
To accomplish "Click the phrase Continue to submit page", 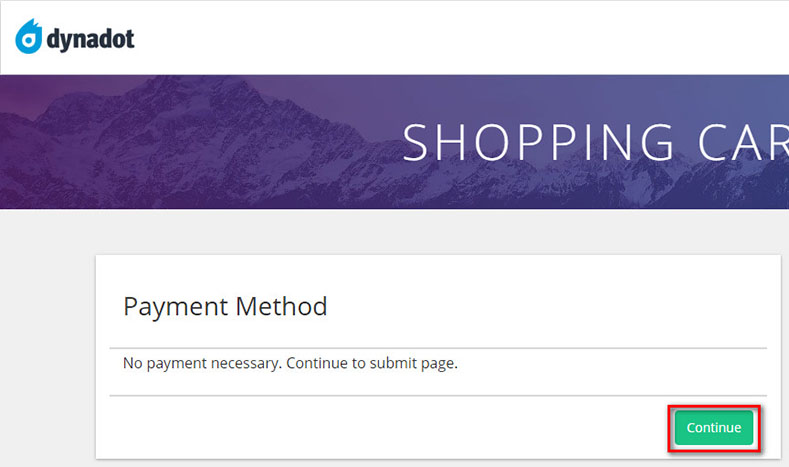I will [x=372, y=363].
